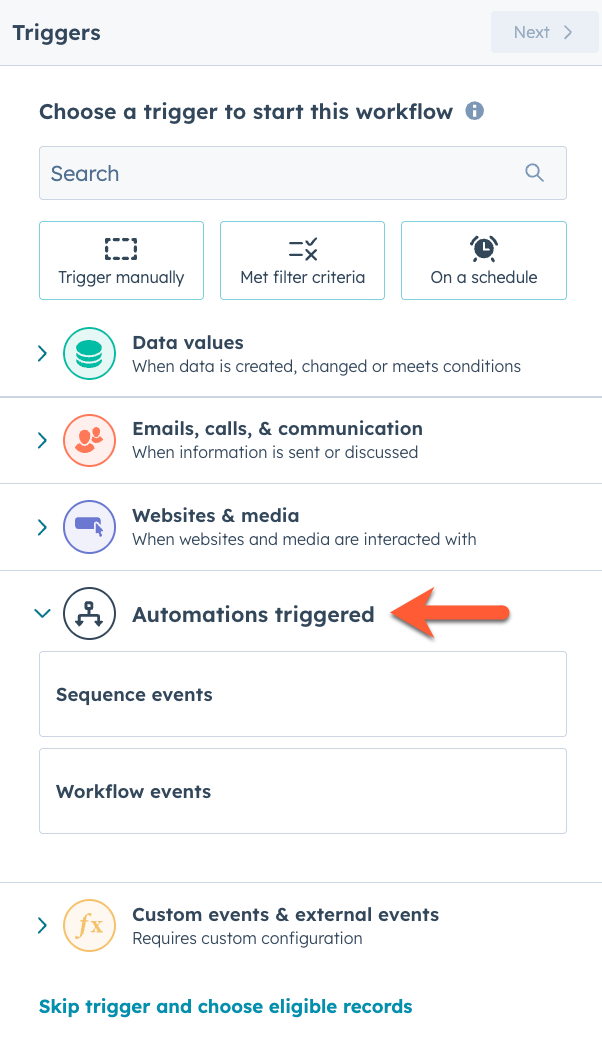
Task: Select the Workflow events trigger
Action: tap(300, 790)
